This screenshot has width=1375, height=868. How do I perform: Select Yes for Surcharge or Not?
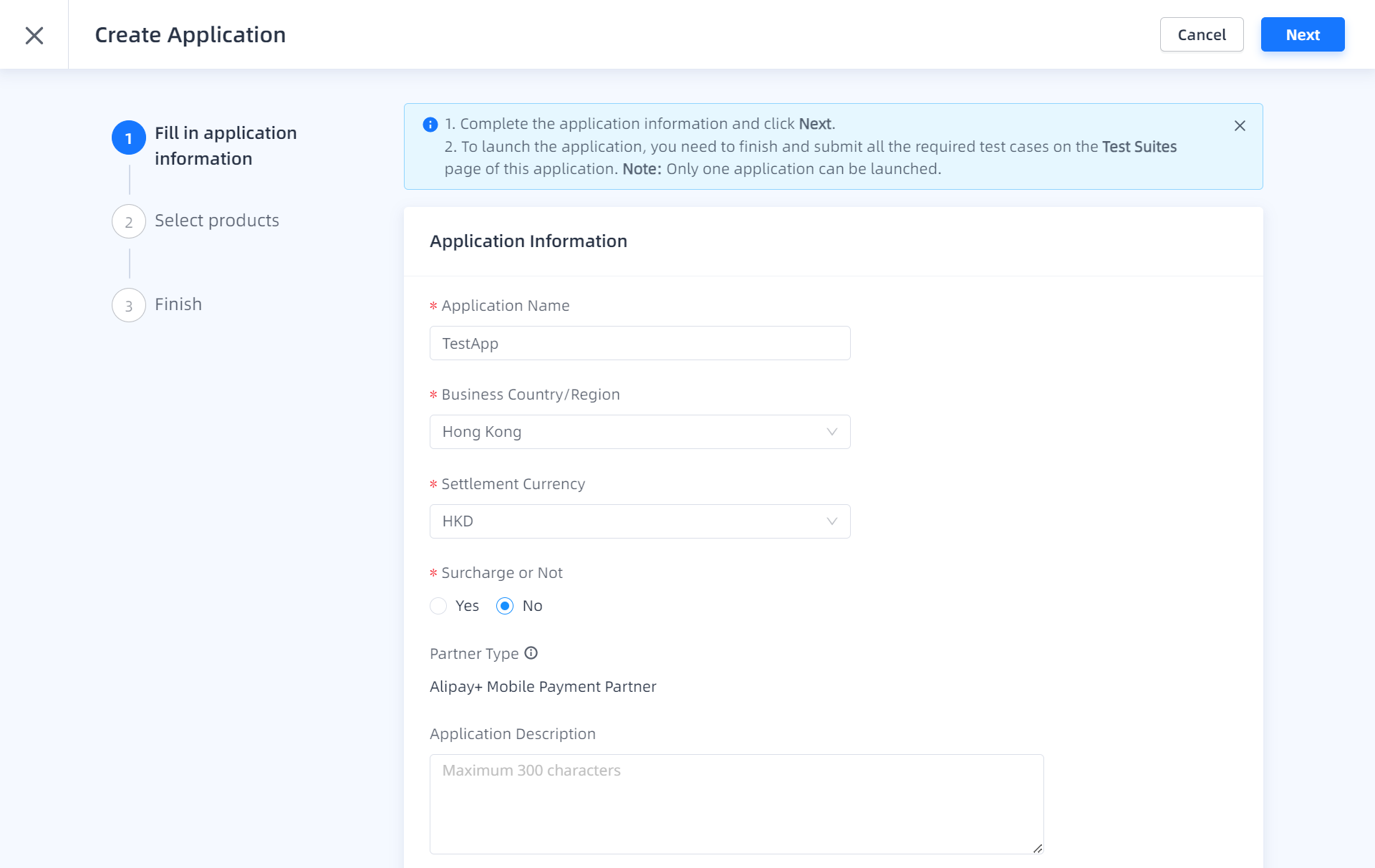[x=438, y=607]
